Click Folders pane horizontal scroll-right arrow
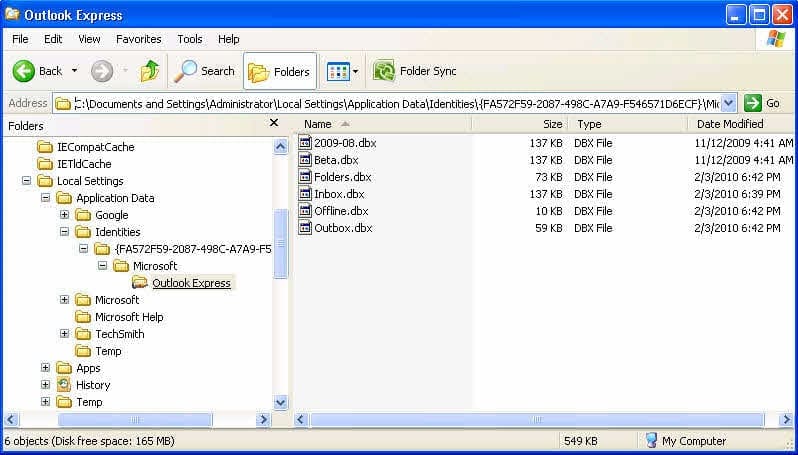This screenshot has height=455, width=798. (x=263, y=419)
